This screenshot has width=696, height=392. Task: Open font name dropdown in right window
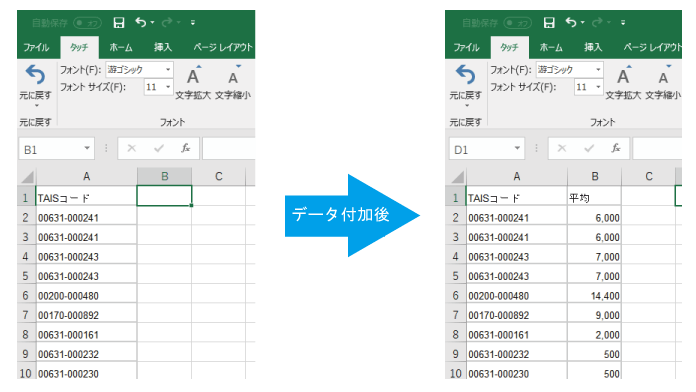tap(598, 70)
